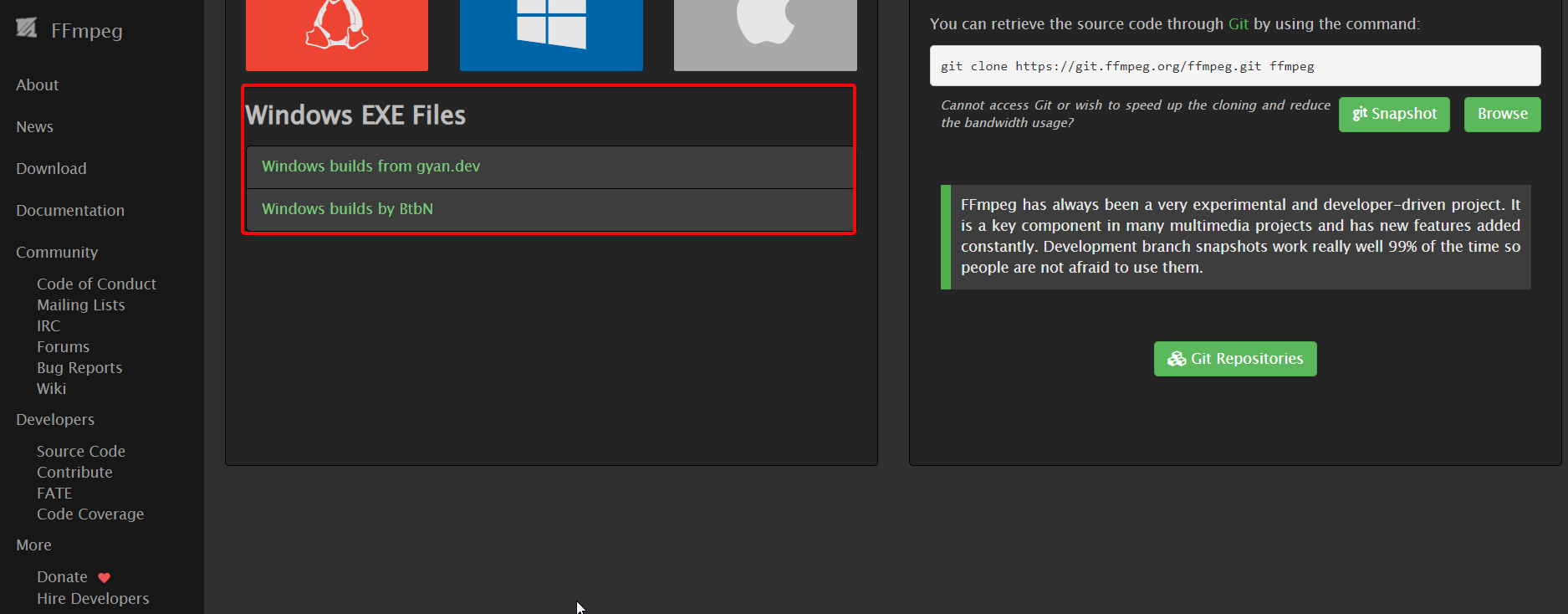Image resolution: width=1568 pixels, height=614 pixels.
Task: Go to Source Code
Action: point(81,452)
